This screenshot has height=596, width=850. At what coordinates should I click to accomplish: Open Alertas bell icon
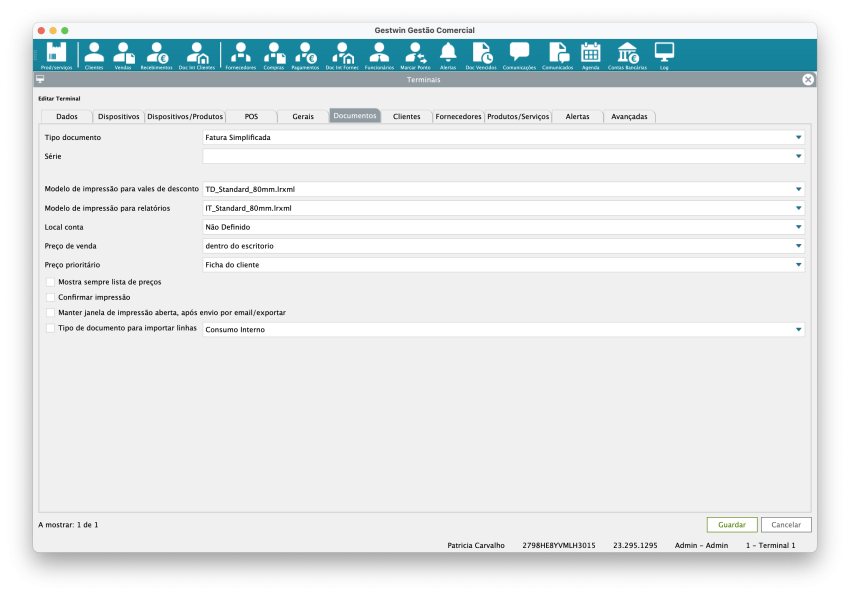[448, 55]
